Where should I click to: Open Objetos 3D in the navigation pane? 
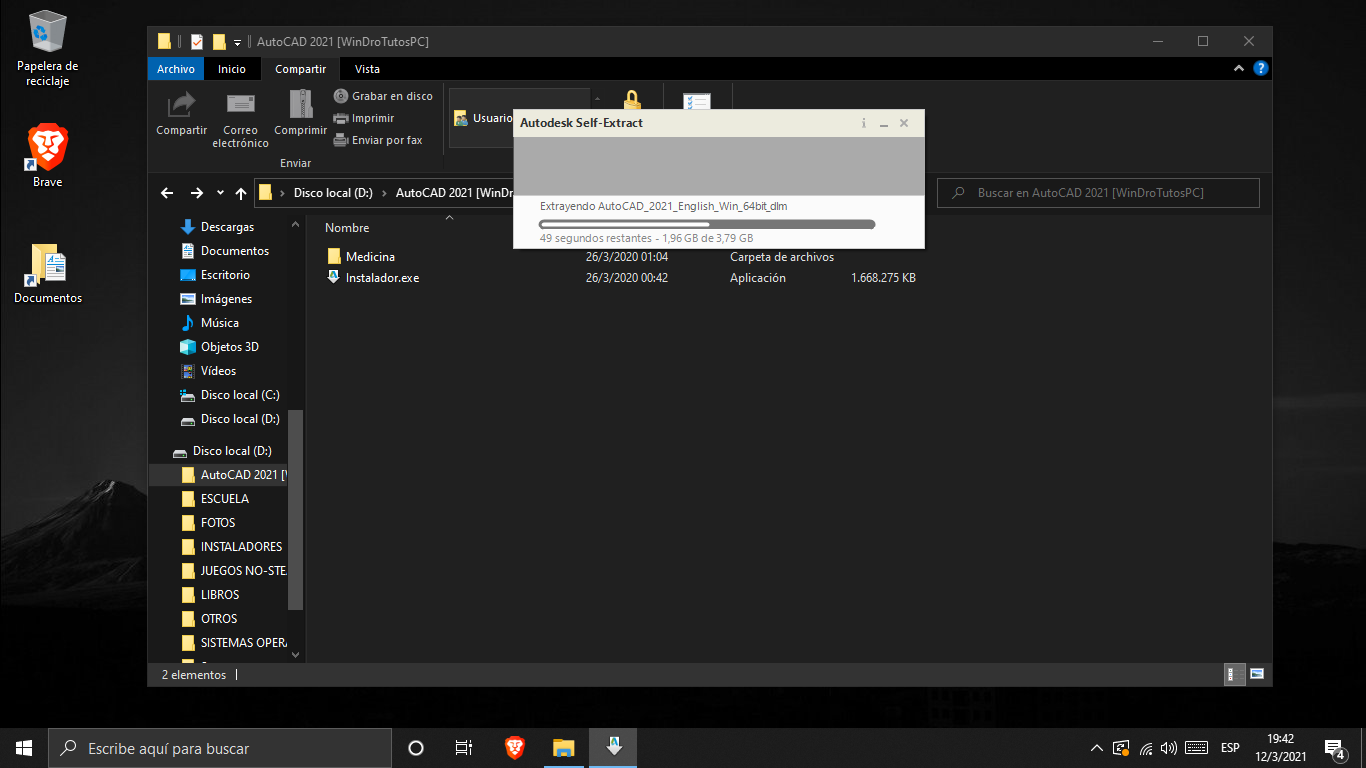point(229,347)
